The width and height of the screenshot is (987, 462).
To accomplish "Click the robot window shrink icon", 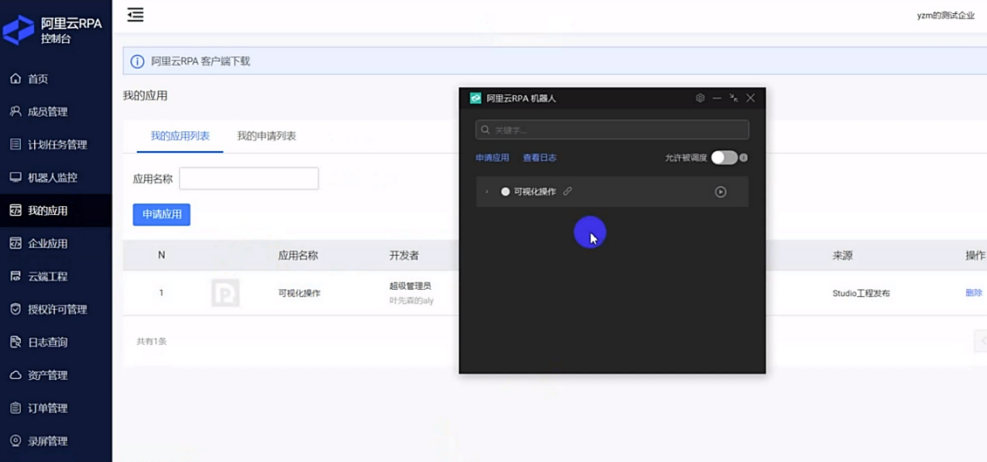I will (733, 98).
